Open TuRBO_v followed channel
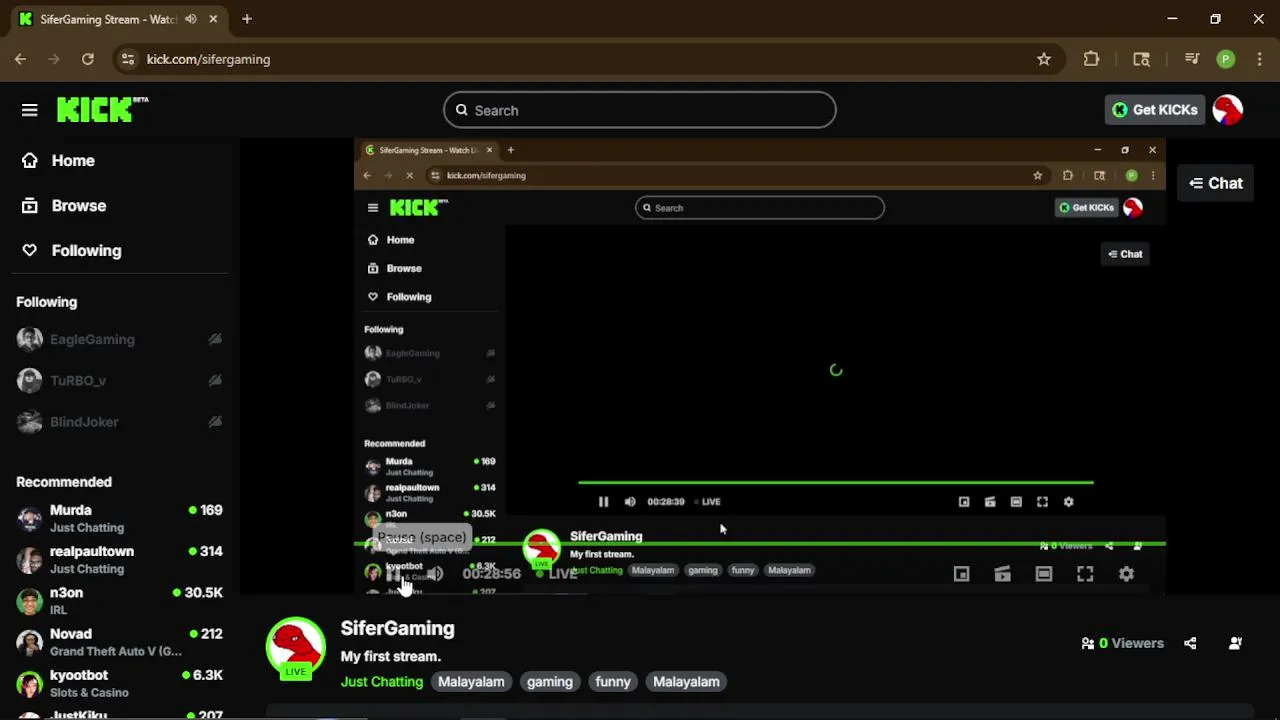1280x720 pixels. click(x=120, y=380)
